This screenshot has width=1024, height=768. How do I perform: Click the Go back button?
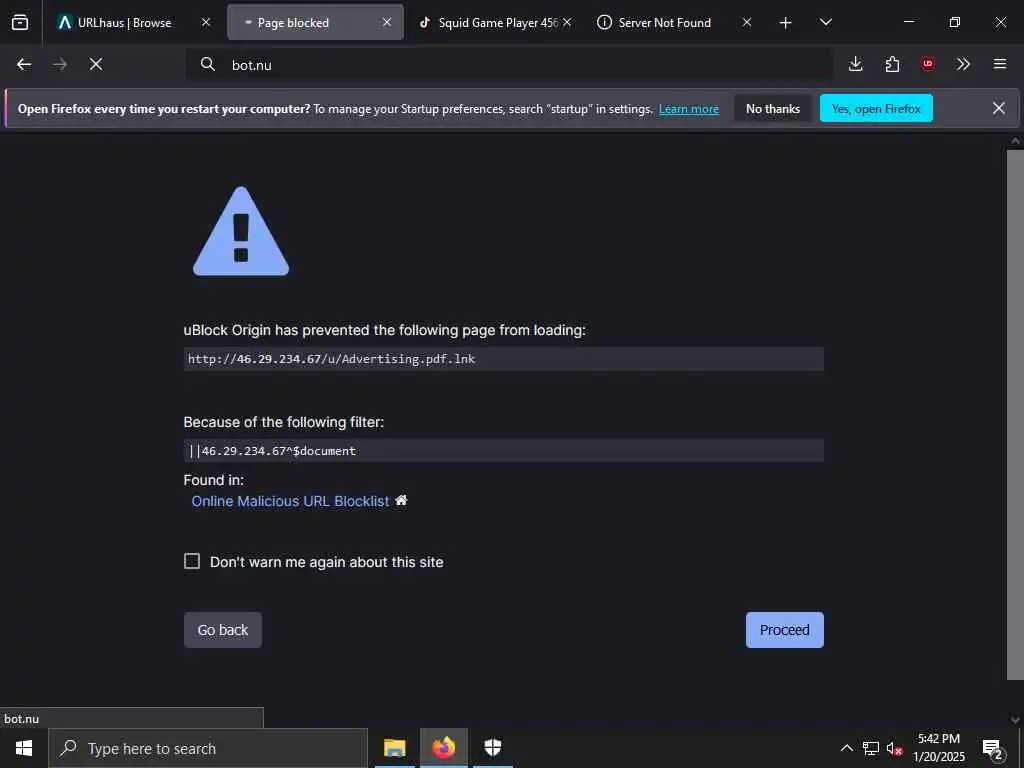point(223,630)
